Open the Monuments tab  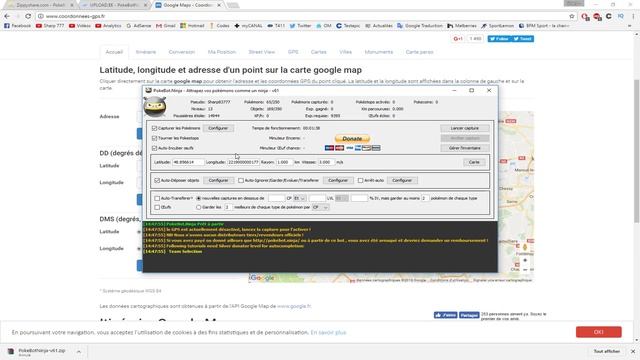[x=379, y=52]
